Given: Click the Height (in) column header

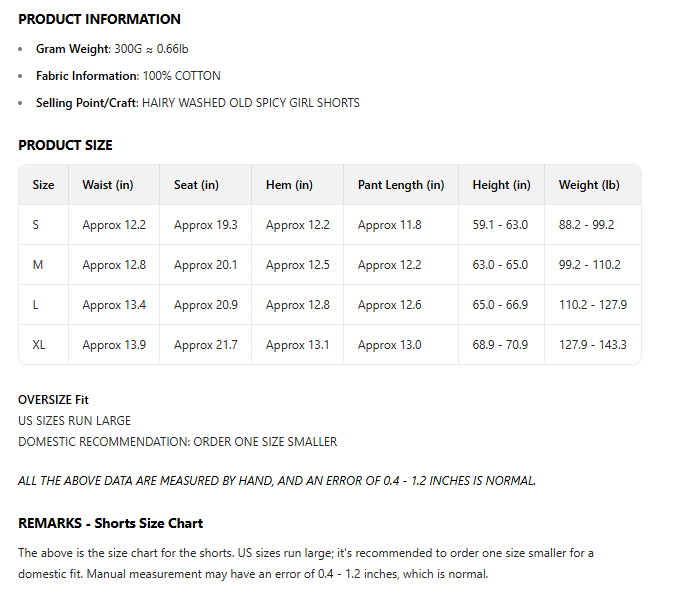Looking at the screenshot, I should point(501,185).
